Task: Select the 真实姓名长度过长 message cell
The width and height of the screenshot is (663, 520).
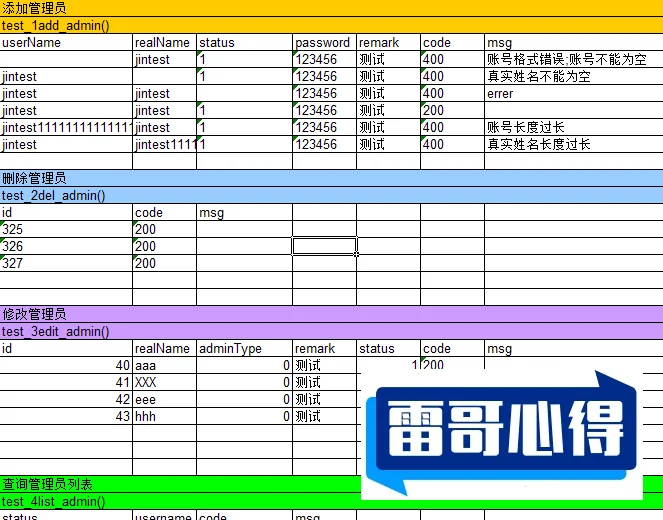Action: (x=574, y=144)
